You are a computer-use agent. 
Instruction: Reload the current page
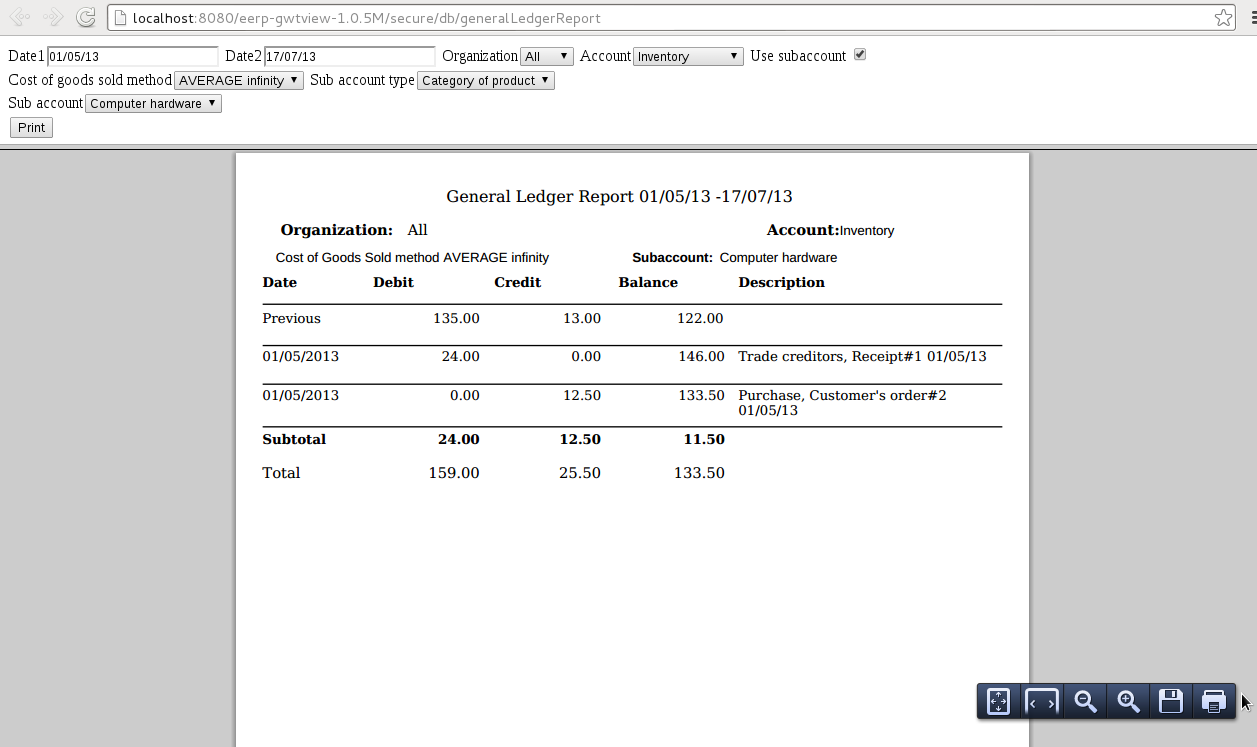click(86, 17)
